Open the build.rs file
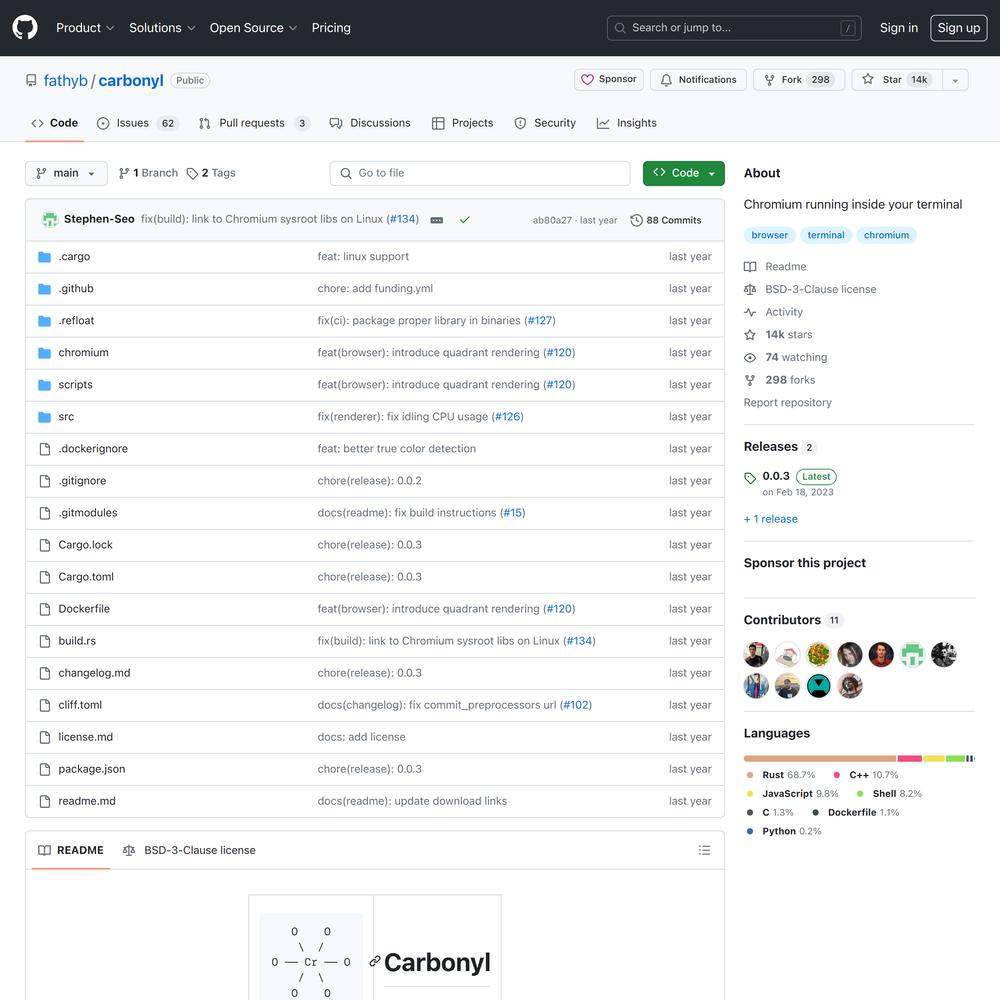Screen dimensions: 1000x1000 [77, 640]
